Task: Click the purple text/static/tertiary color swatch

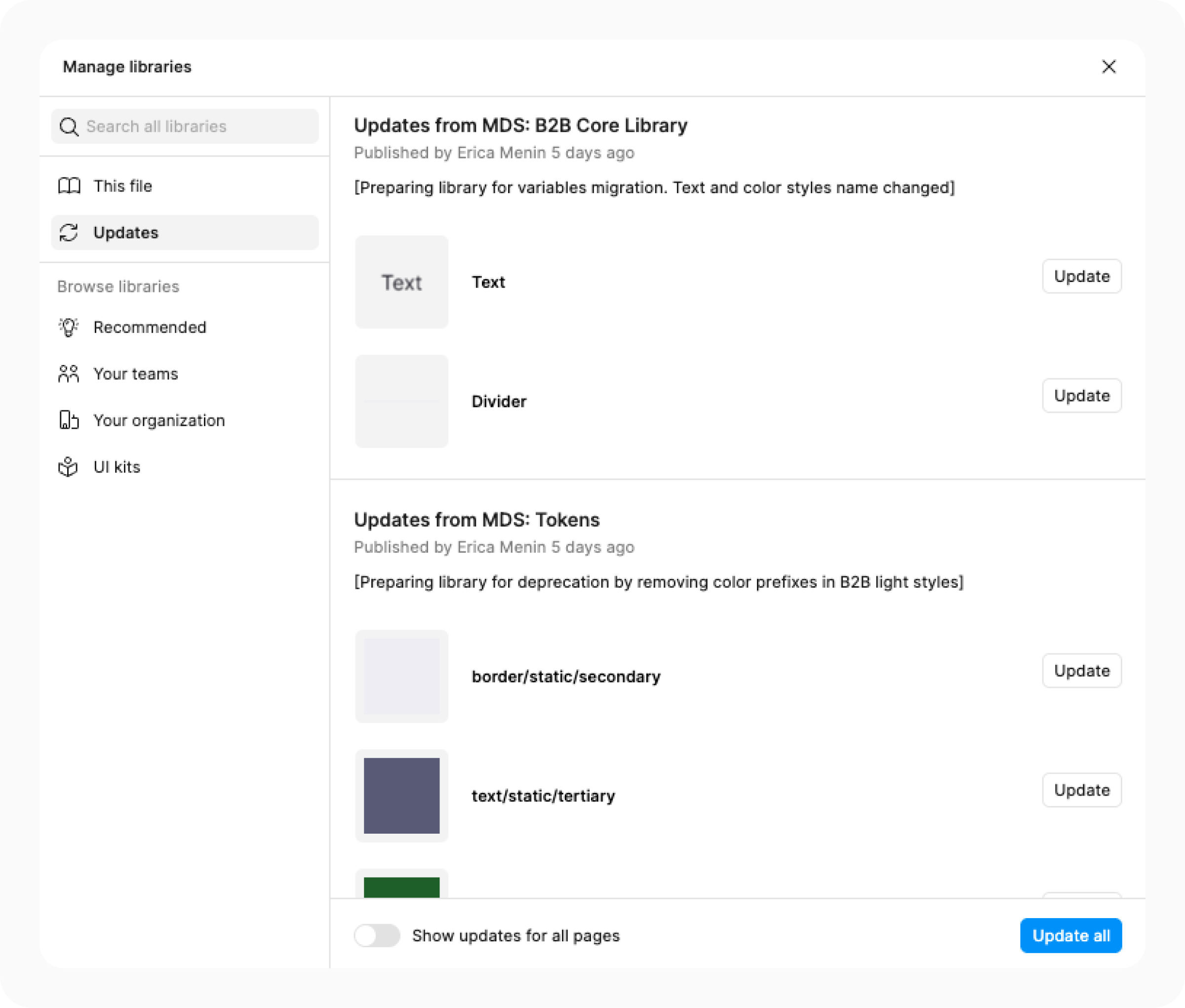Action: pyautogui.click(x=401, y=796)
